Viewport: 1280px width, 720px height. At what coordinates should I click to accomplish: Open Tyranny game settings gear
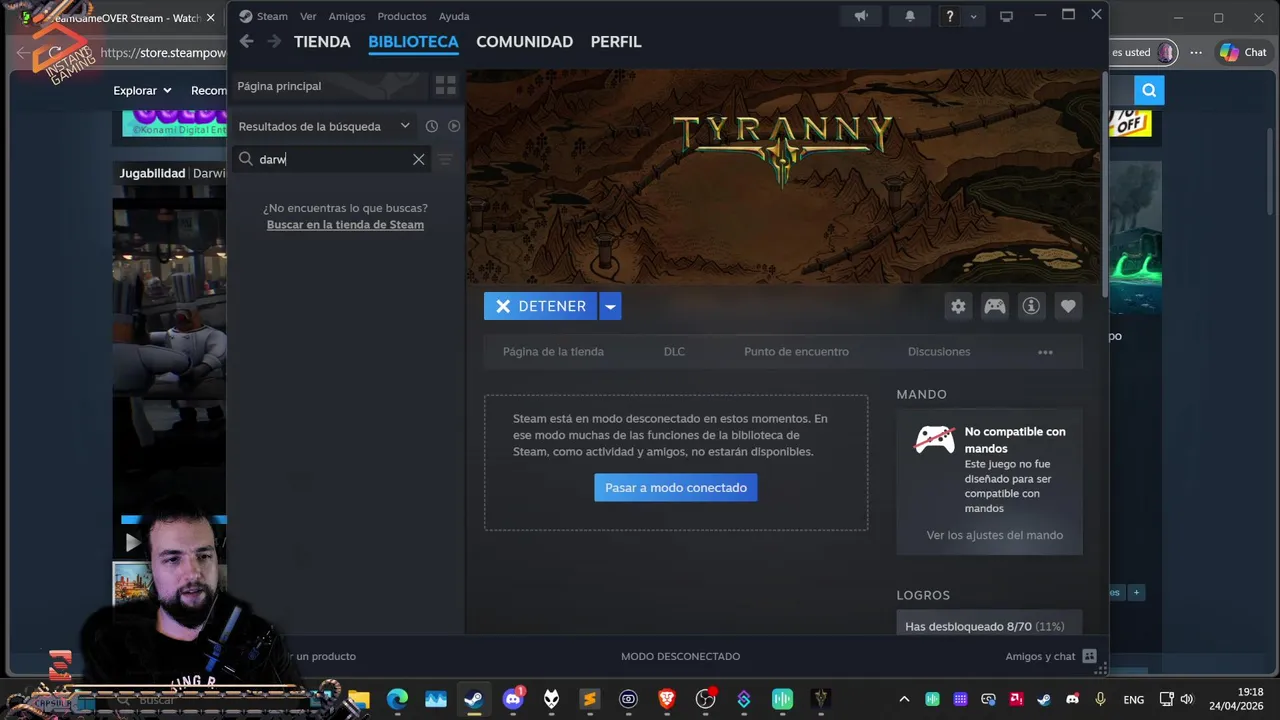[958, 306]
